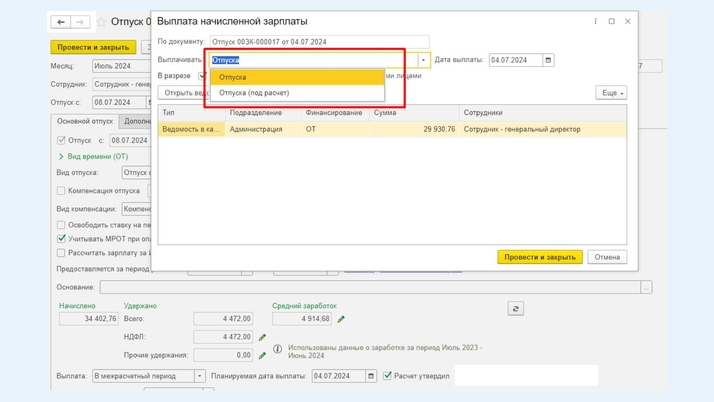Open calendar for Планируемая дата выплаты
Screen dimensions: 714x402
371,376
